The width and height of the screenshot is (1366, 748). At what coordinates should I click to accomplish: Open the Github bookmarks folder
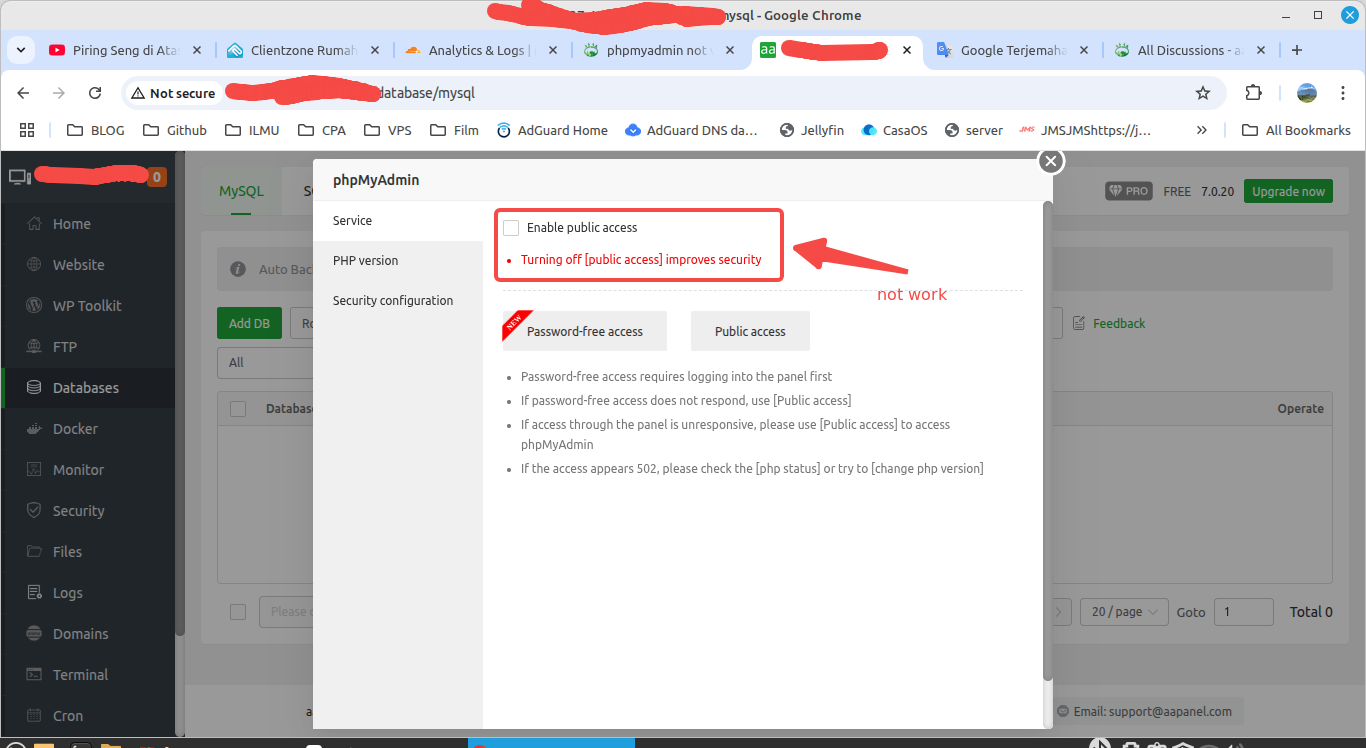pos(175,130)
